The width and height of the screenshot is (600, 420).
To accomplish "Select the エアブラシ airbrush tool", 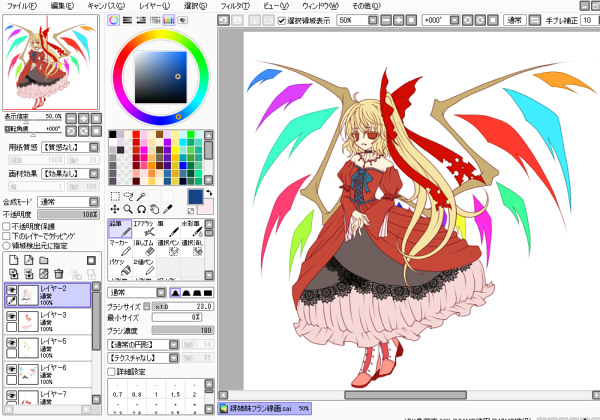I will (x=144, y=229).
